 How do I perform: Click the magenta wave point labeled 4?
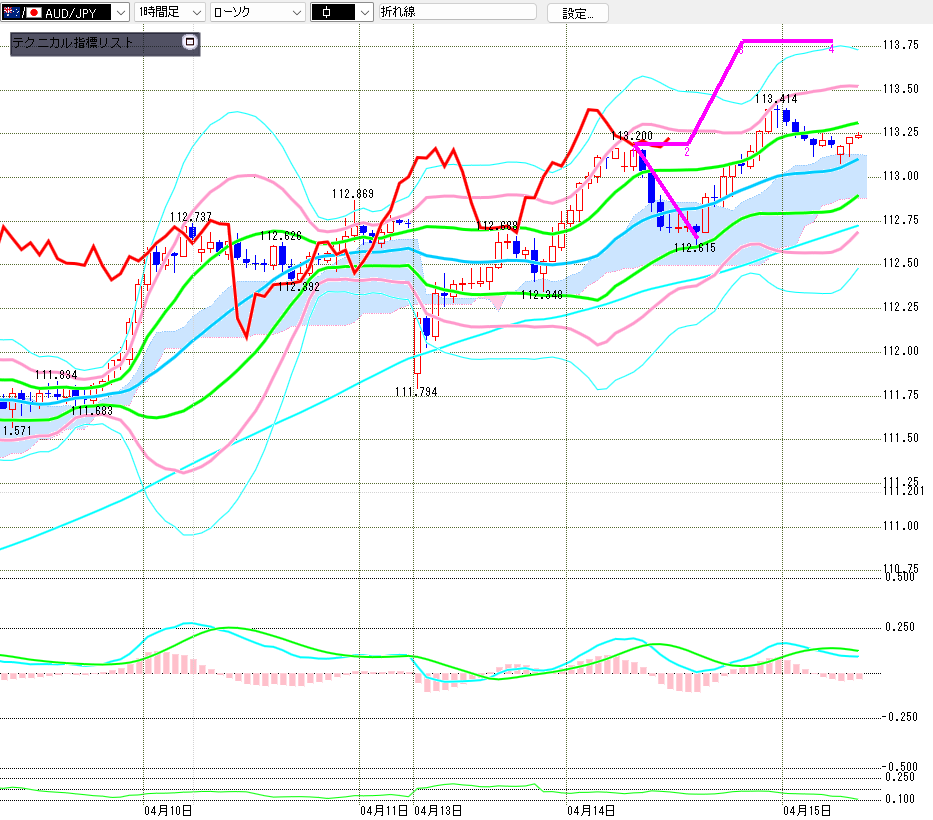(832, 48)
